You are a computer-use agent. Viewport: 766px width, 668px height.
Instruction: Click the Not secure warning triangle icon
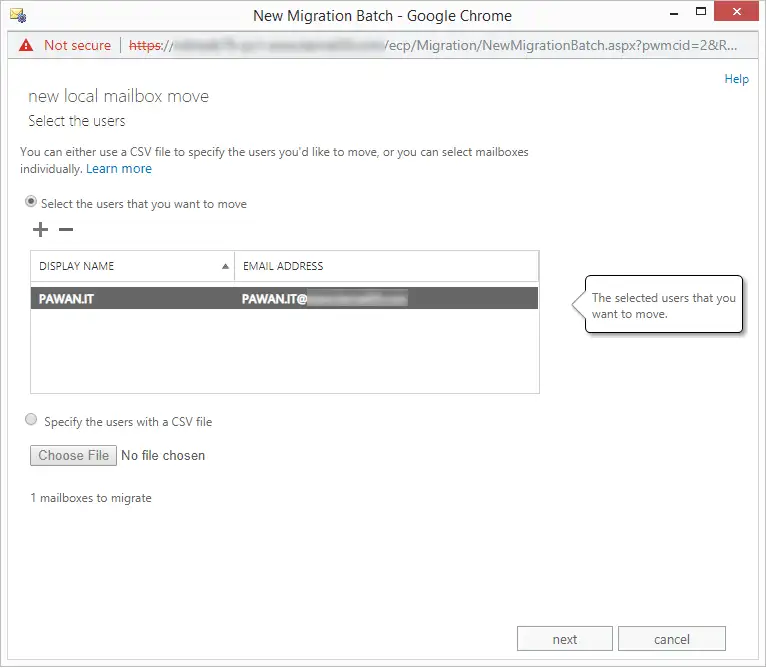pos(25,46)
